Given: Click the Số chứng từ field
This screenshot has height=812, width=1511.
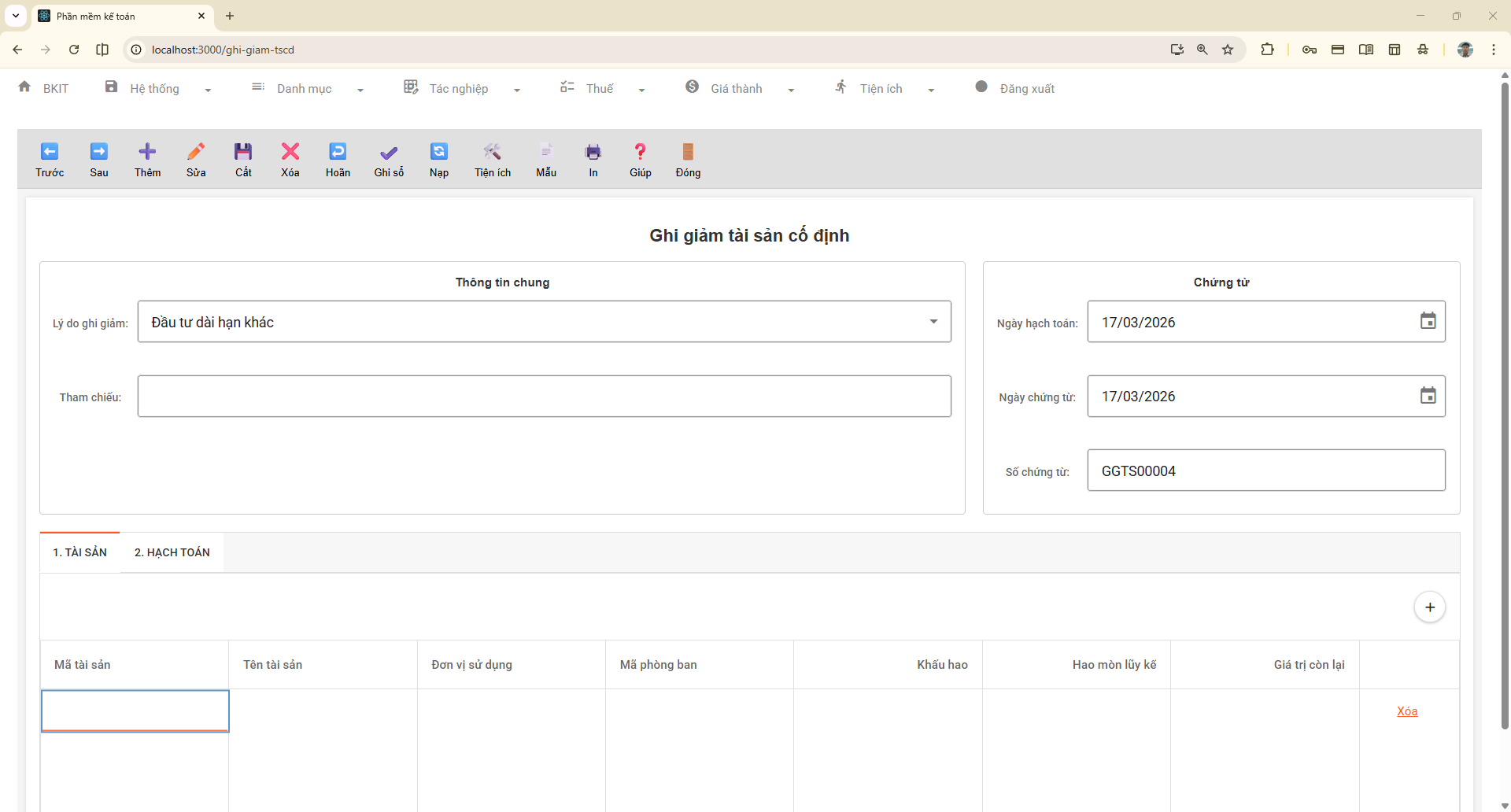Looking at the screenshot, I should [x=1265, y=471].
